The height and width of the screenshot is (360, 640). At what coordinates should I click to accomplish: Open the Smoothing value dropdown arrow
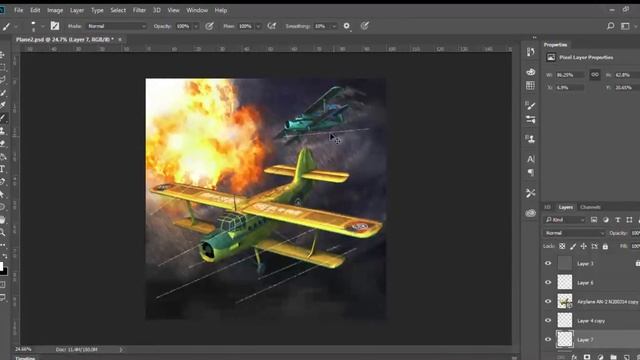[334, 26]
